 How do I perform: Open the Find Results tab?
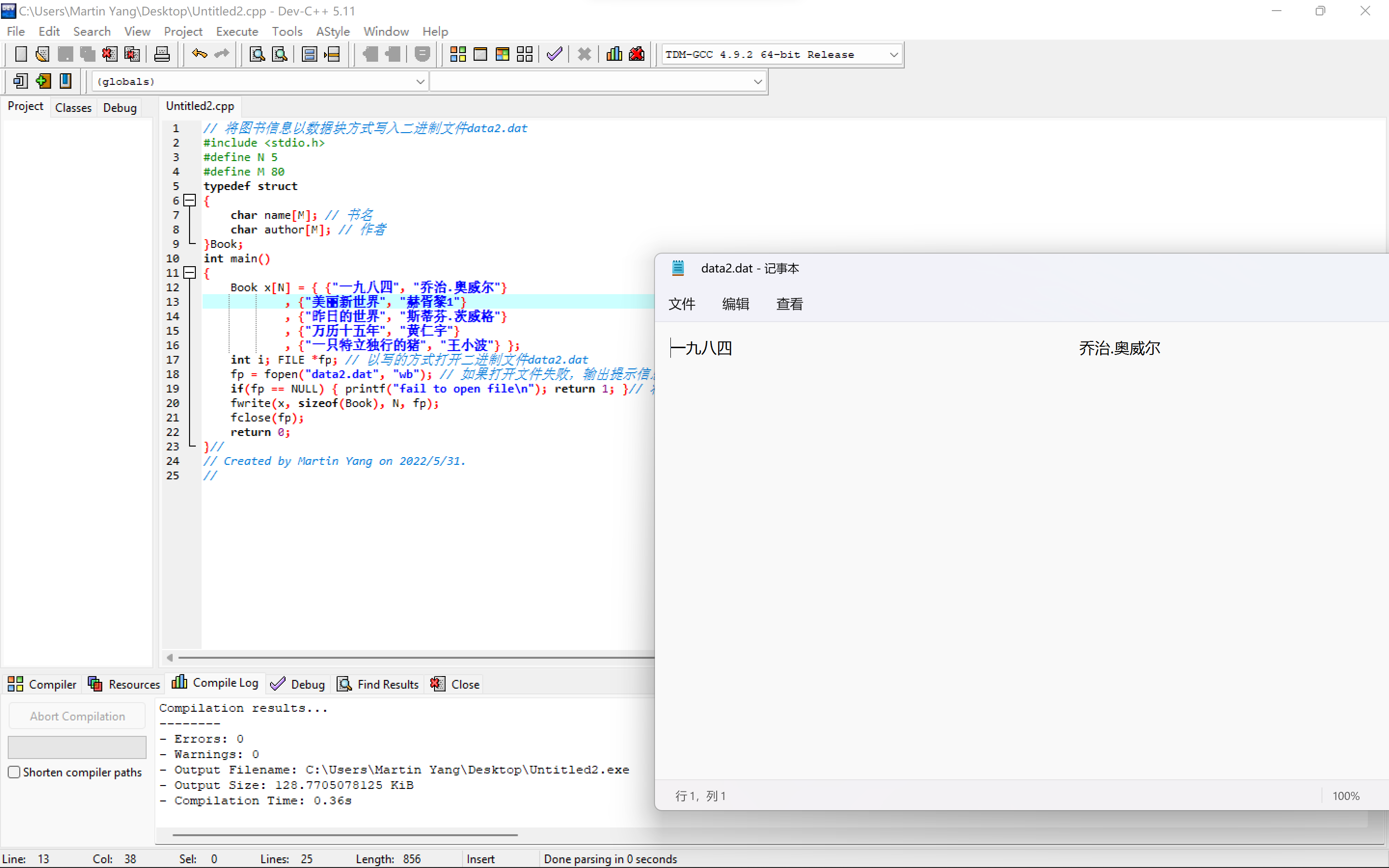click(x=378, y=684)
